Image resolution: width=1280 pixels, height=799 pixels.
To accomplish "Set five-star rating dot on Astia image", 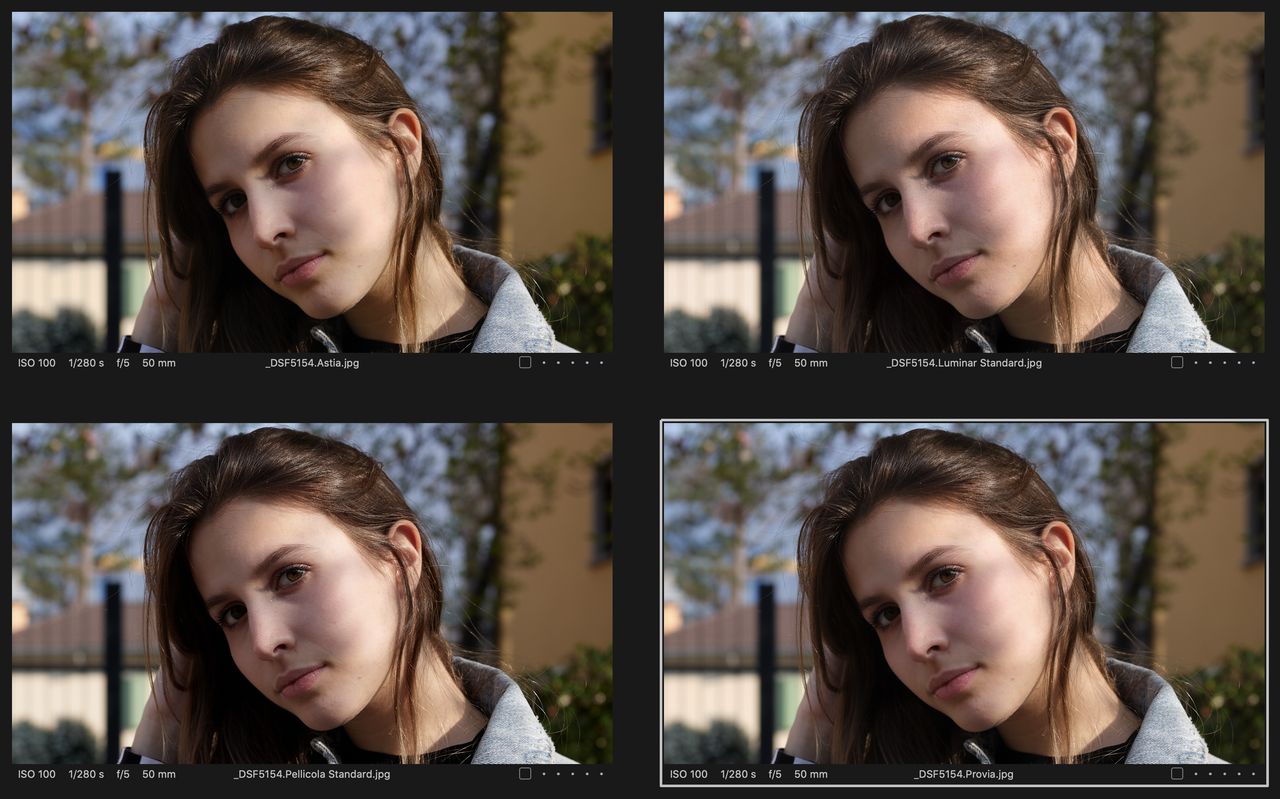I will click(601, 363).
